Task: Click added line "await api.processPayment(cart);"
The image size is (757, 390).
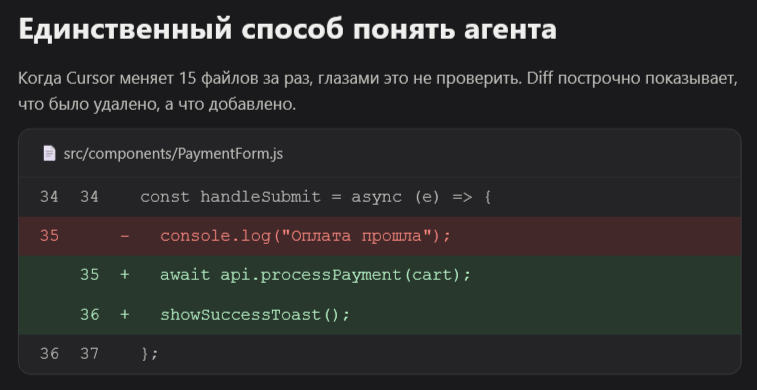Action: pos(380,275)
